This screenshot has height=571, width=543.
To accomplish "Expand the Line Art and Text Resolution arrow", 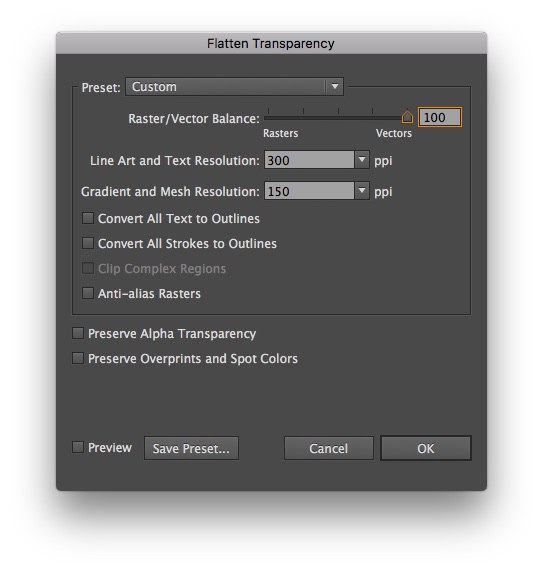I will pyautogui.click(x=362, y=160).
